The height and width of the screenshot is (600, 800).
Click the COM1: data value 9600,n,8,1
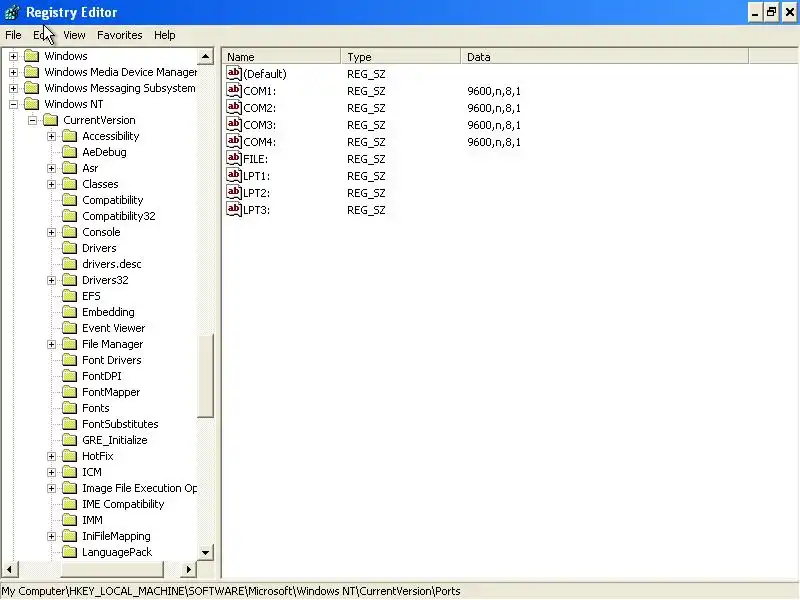[494, 91]
